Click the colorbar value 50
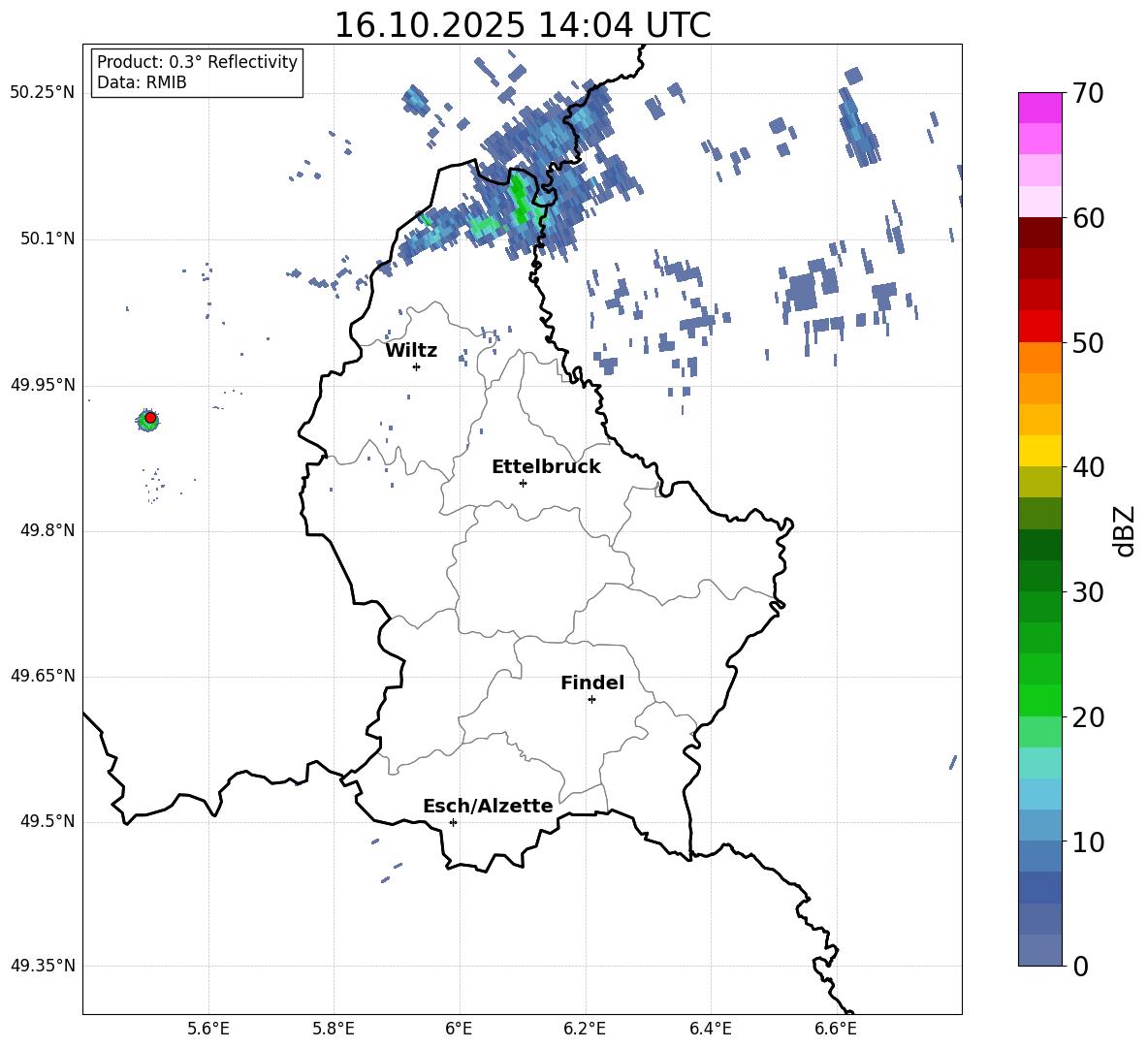The width and height of the screenshot is (1148, 1048). pyautogui.click(x=1088, y=343)
